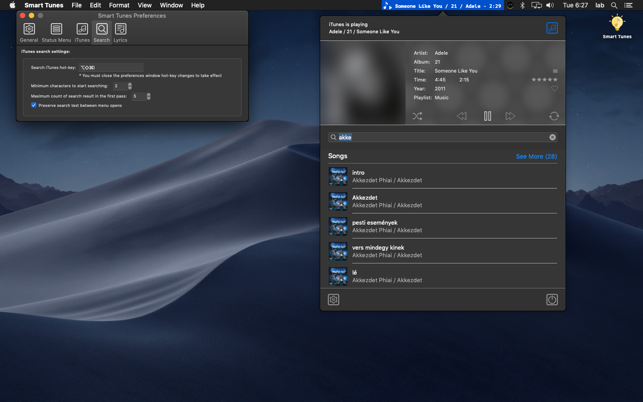Open See More (28) songs link
Image resolution: width=643 pixels, height=402 pixels.
tap(536, 156)
